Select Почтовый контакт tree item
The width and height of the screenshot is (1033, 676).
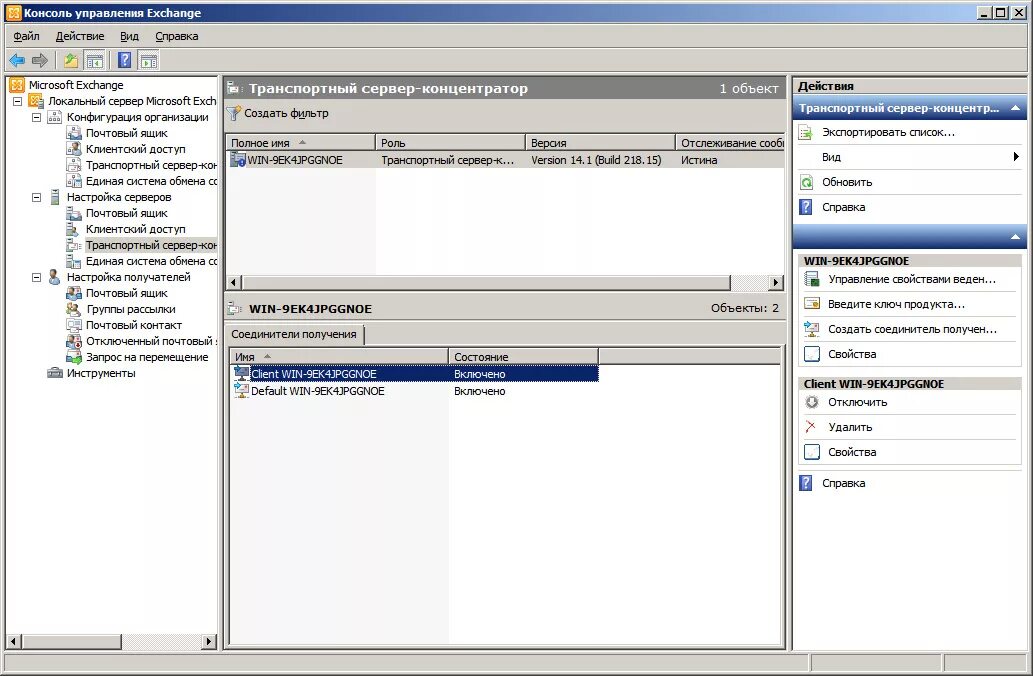tap(134, 325)
